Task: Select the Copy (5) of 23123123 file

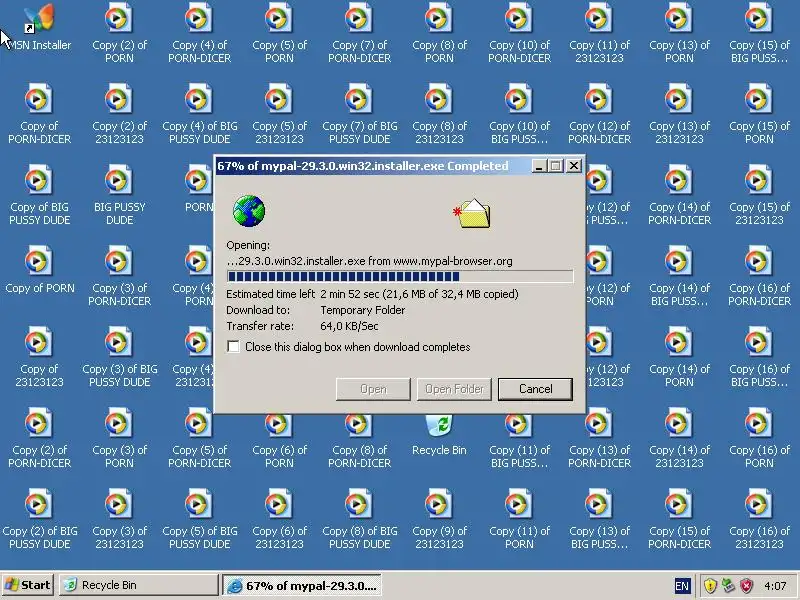Action: pyautogui.click(x=280, y=114)
